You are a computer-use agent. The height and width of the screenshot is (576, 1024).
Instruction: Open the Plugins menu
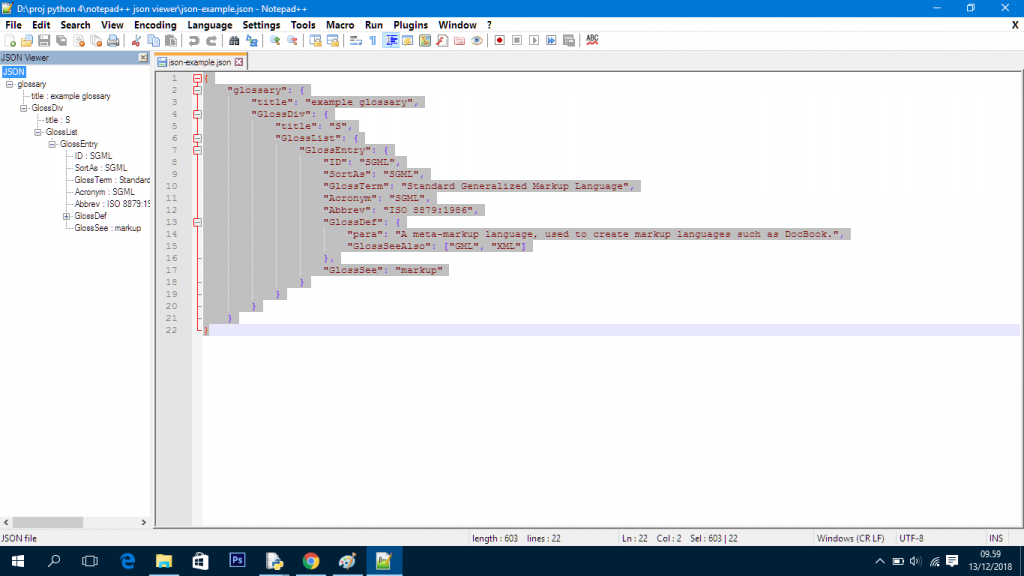pyautogui.click(x=410, y=24)
